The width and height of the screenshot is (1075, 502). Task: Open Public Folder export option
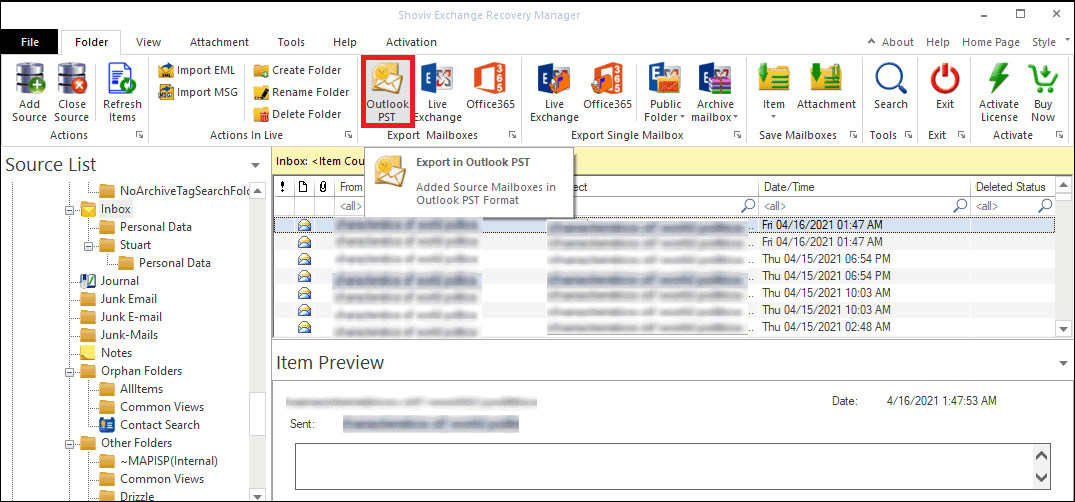[666, 92]
